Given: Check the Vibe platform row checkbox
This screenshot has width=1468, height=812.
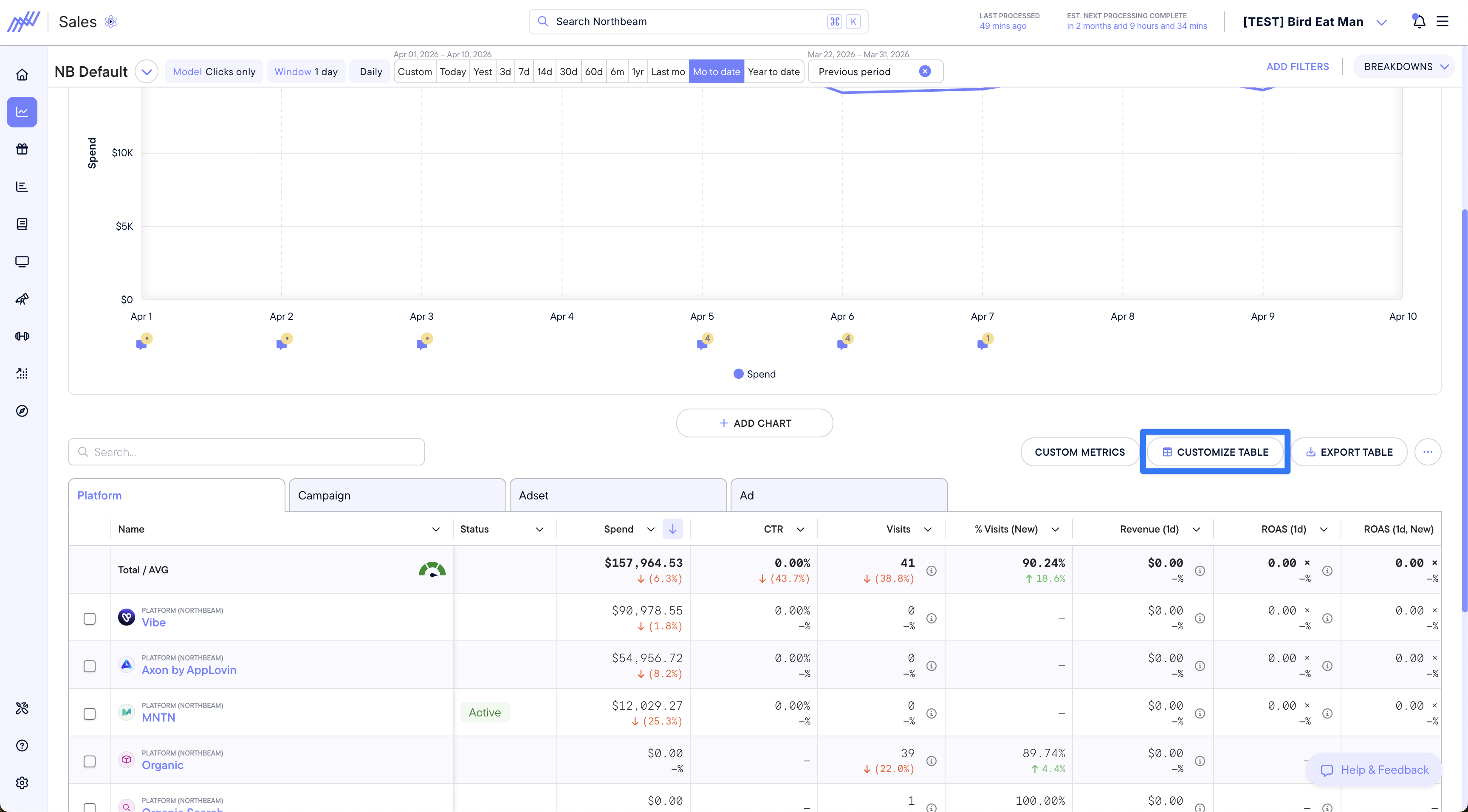Looking at the screenshot, I should tap(90, 618).
